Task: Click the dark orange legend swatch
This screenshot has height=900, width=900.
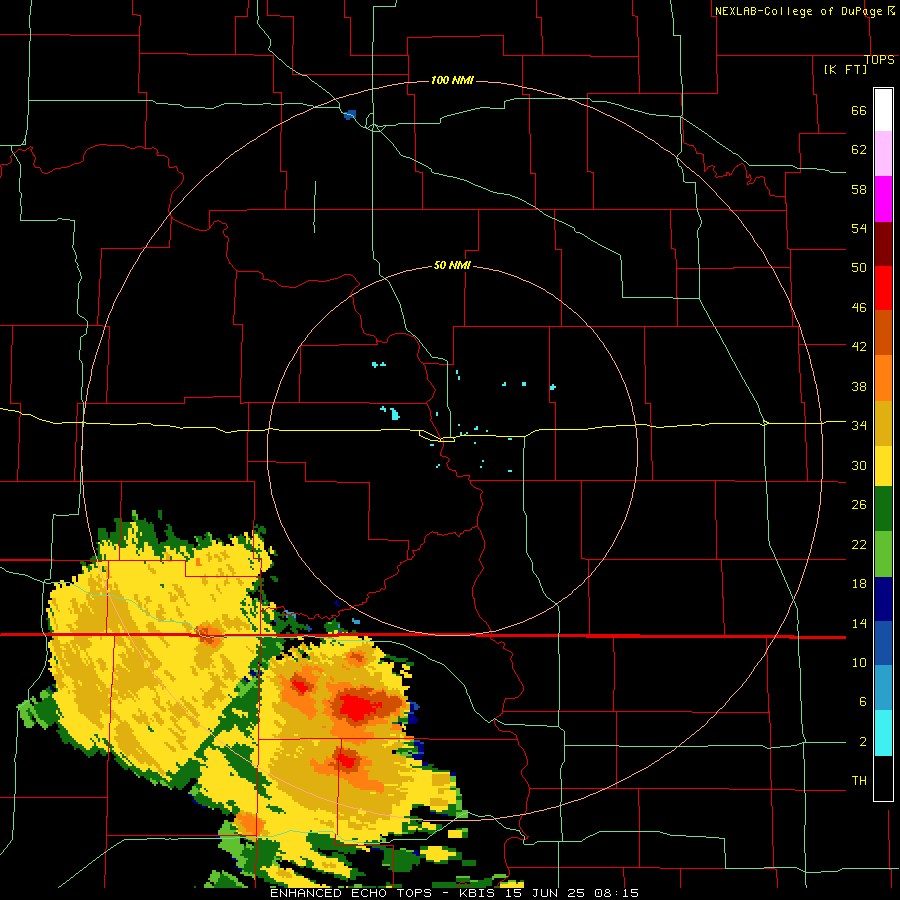Action: pos(883,333)
